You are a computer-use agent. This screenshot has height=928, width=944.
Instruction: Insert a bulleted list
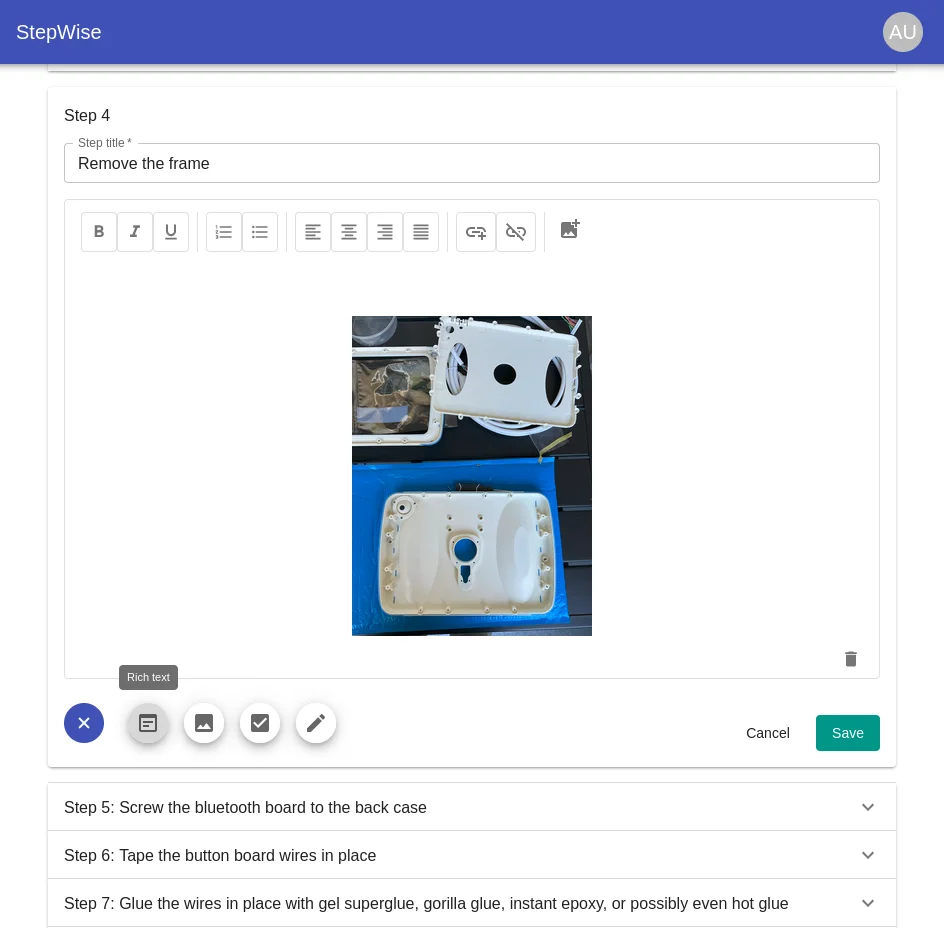pos(259,232)
